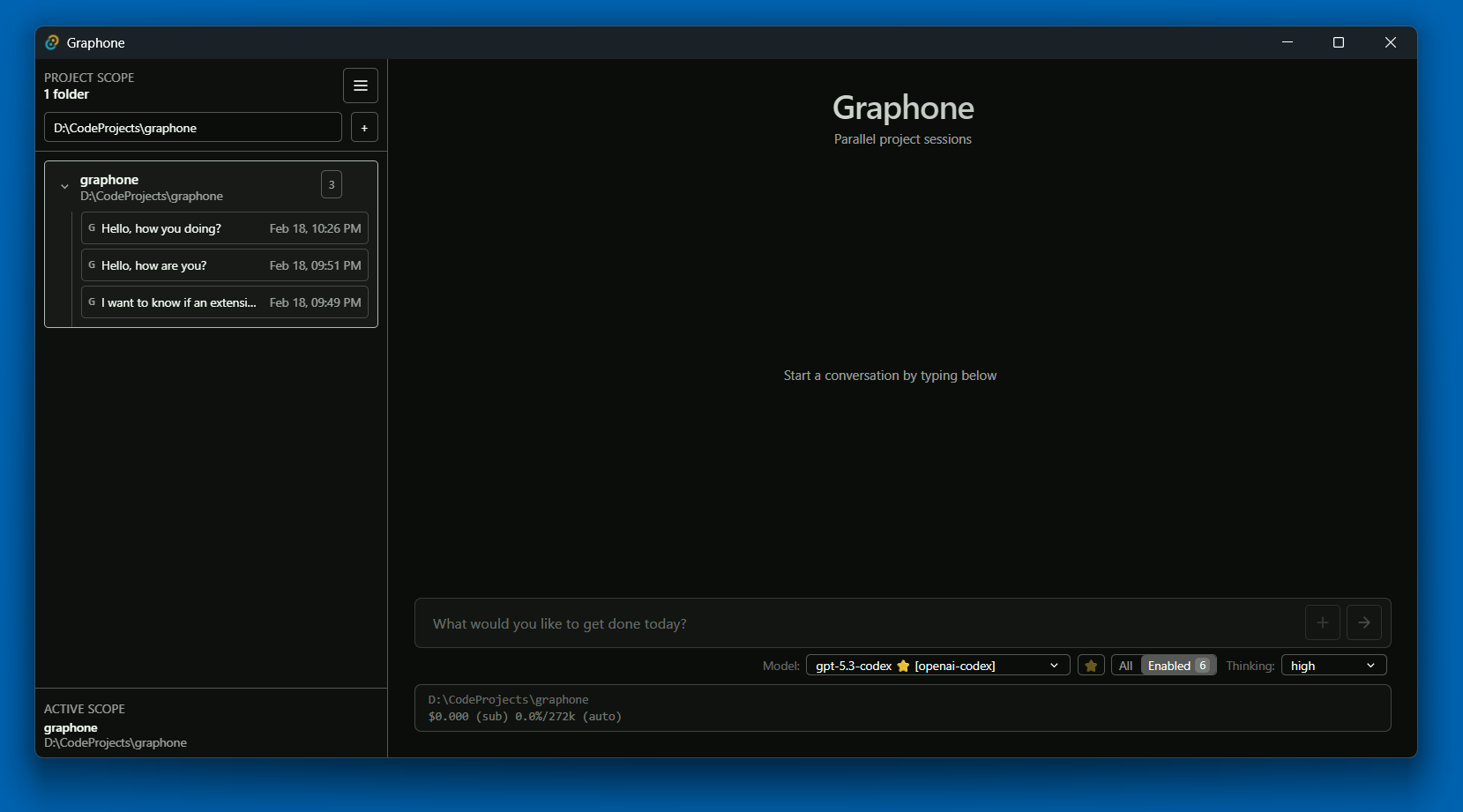Toggle the favorite star next to model dropdown
Image resolution: width=1463 pixels, height=812 pixels.
1091,665
